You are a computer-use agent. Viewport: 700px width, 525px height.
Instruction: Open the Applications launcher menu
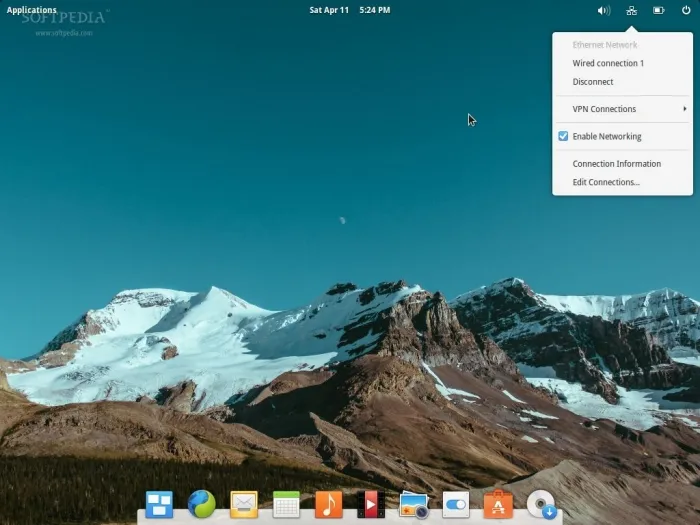[32, 10]
